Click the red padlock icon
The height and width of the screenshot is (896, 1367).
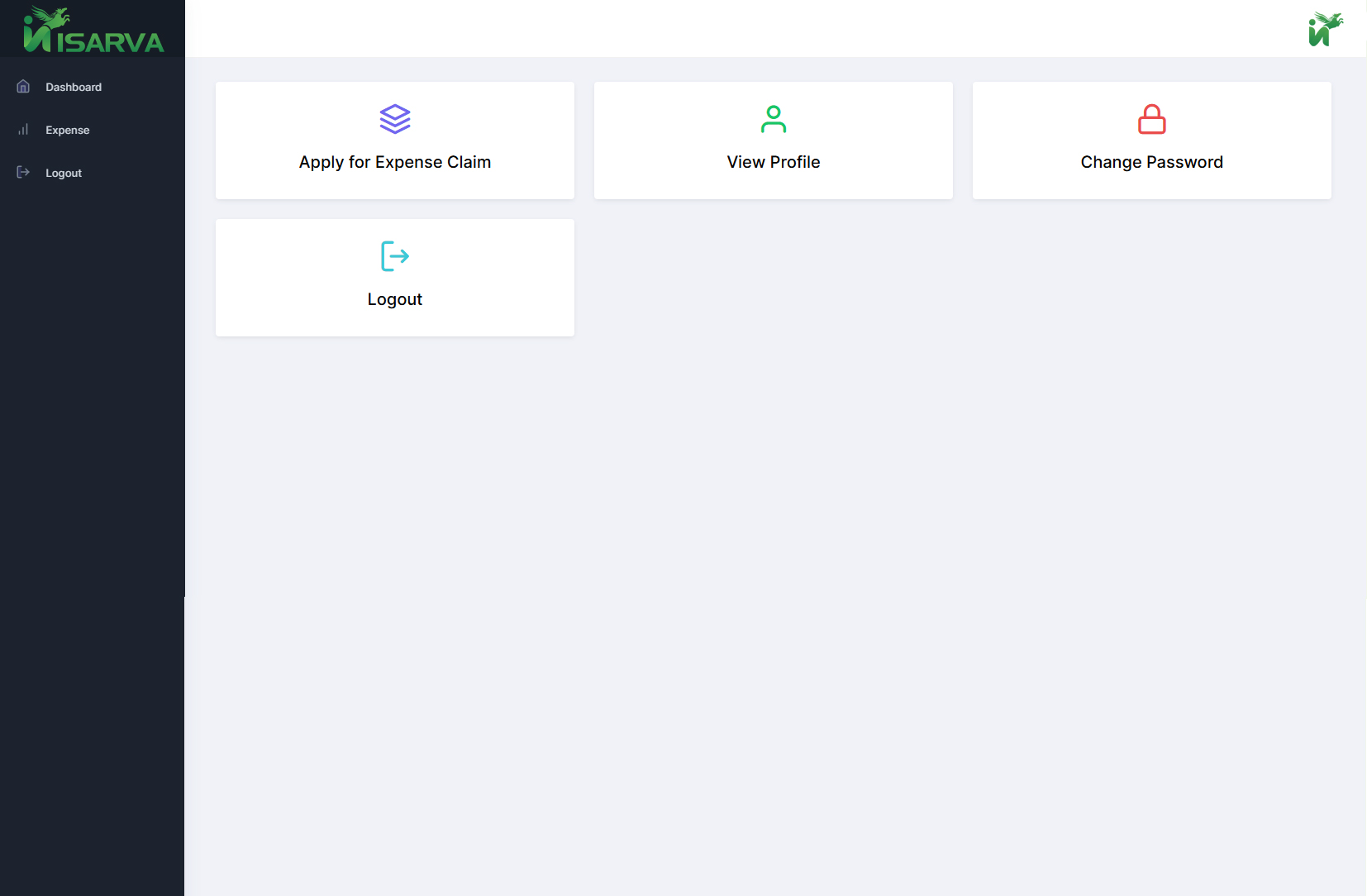coord(1151,119)
